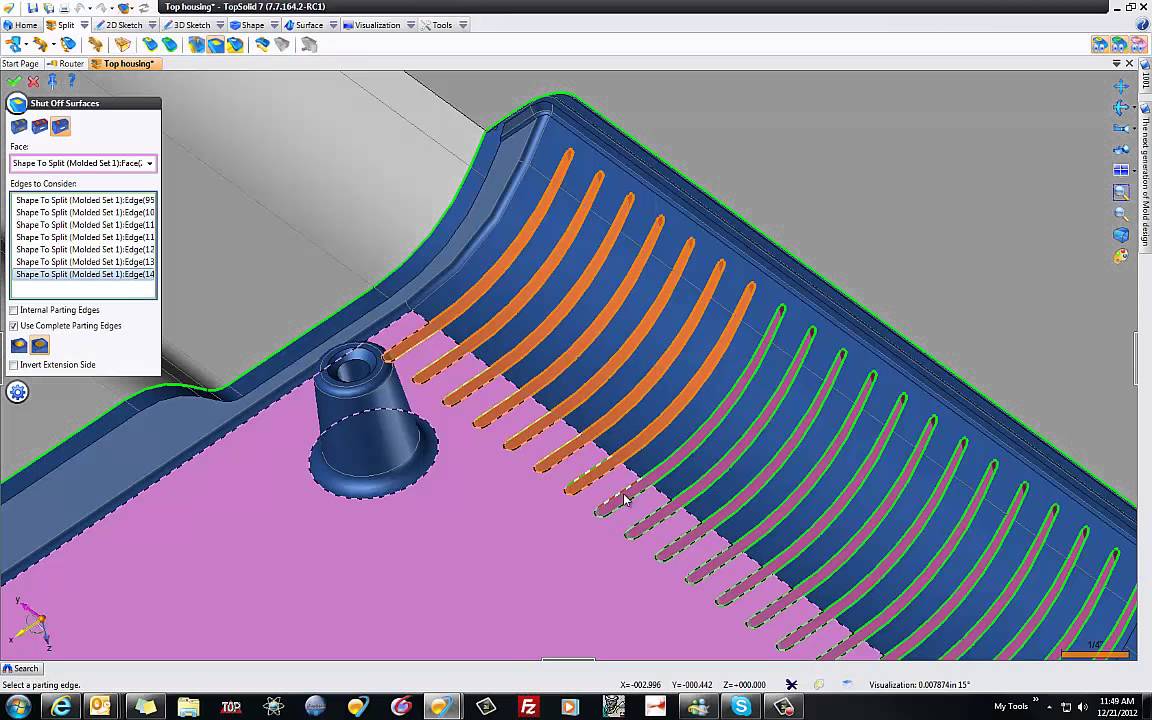1152x720 pixels.
Task: Expand the Surface tab dropdown arrow
Action: tap(333, 25)
